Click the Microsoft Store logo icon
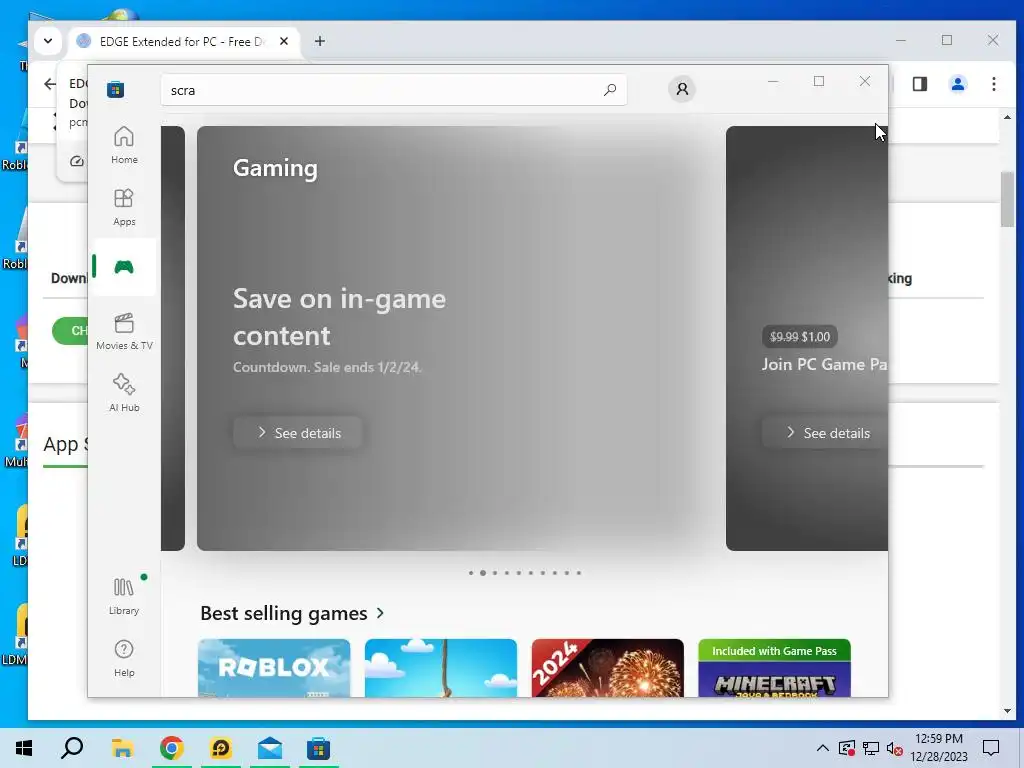 coord(116,89)
